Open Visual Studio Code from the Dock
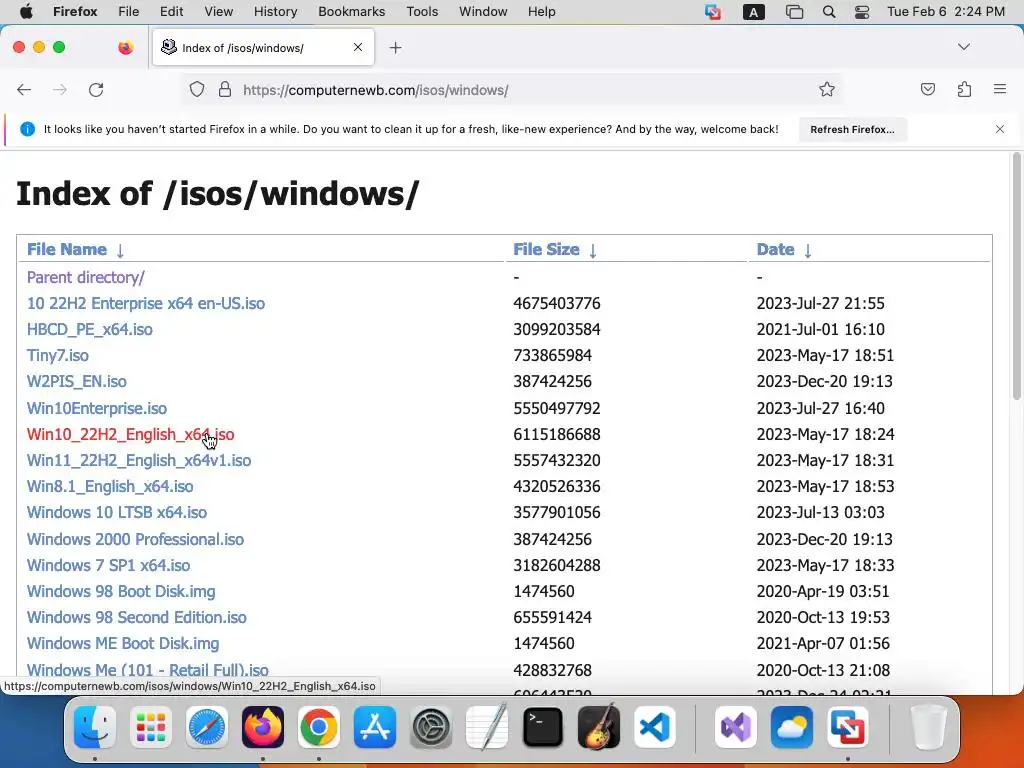Screen dimensions: 1024x768 tap(655, 727)
